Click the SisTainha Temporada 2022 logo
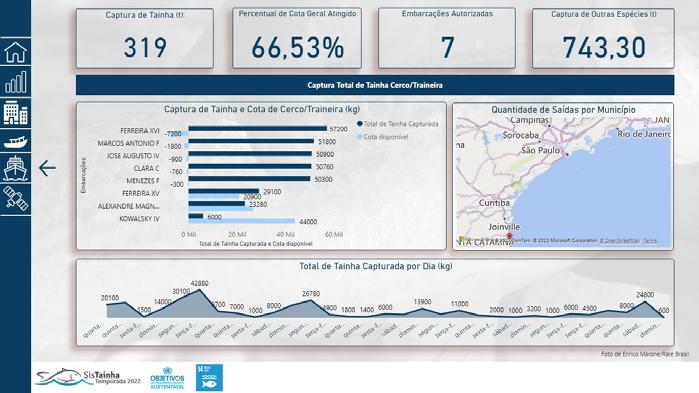The image size is (699, 393). click(88, 378)
